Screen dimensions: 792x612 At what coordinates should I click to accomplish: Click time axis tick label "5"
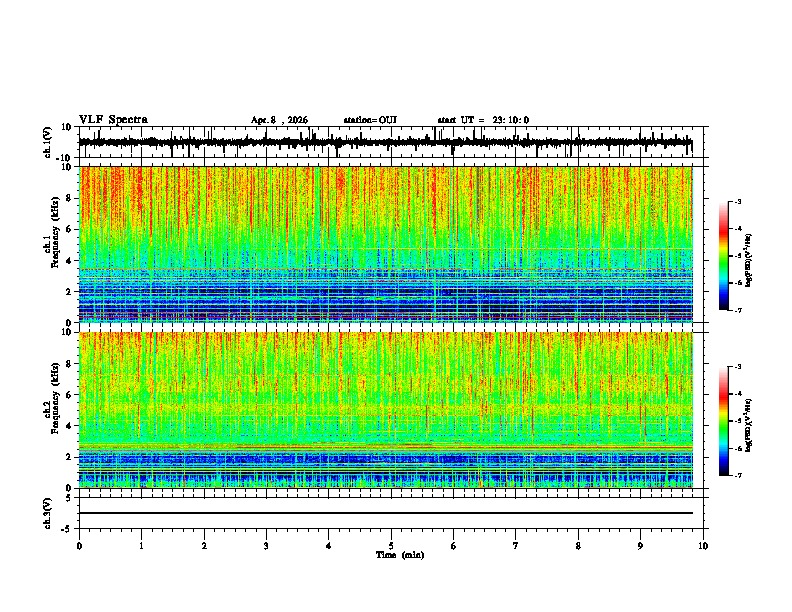[391, 546]
